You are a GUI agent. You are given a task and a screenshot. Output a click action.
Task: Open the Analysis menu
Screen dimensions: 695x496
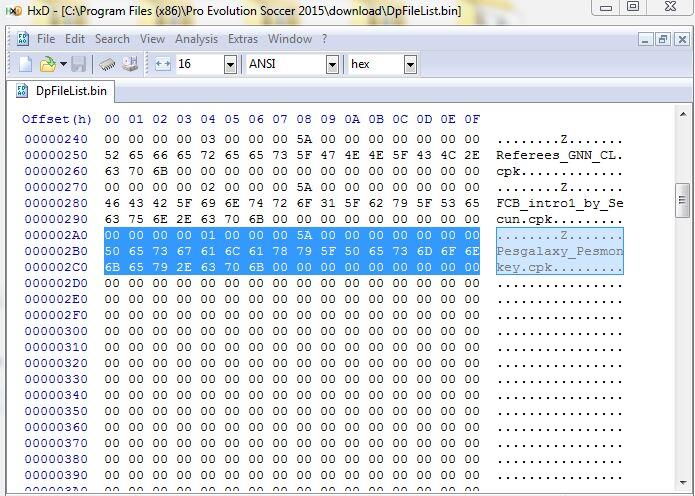pyautogui.click(x=196, y=39)
